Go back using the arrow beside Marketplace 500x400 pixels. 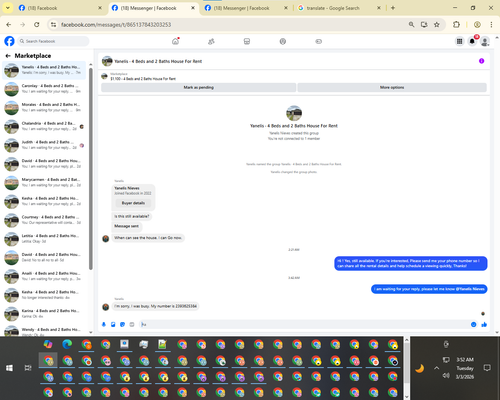tap(8, 56)
